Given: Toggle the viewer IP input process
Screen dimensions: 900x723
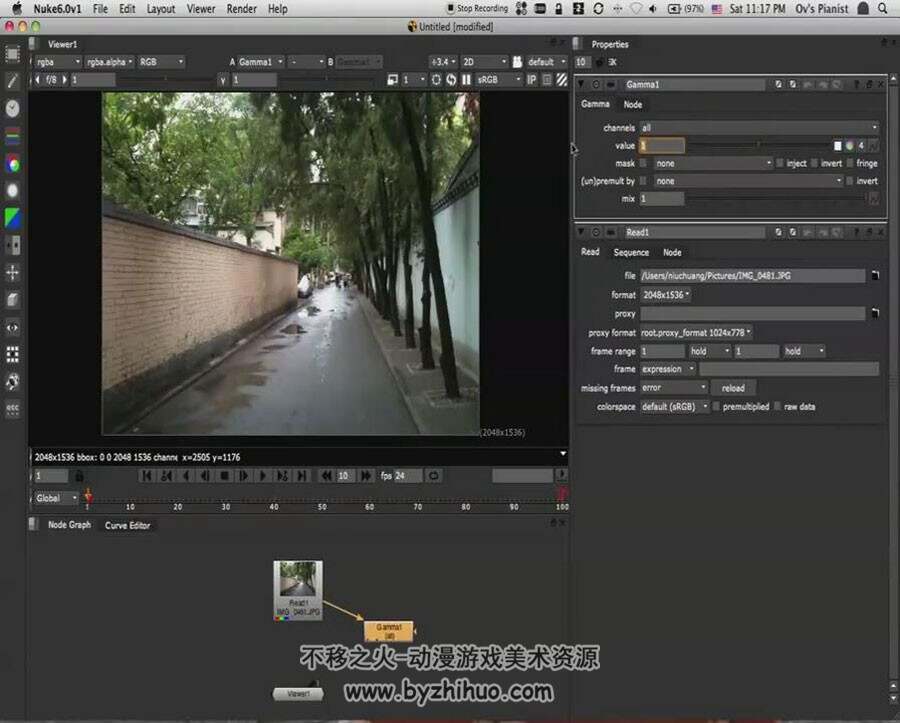Looking at the screenshot, I should 532,79.
